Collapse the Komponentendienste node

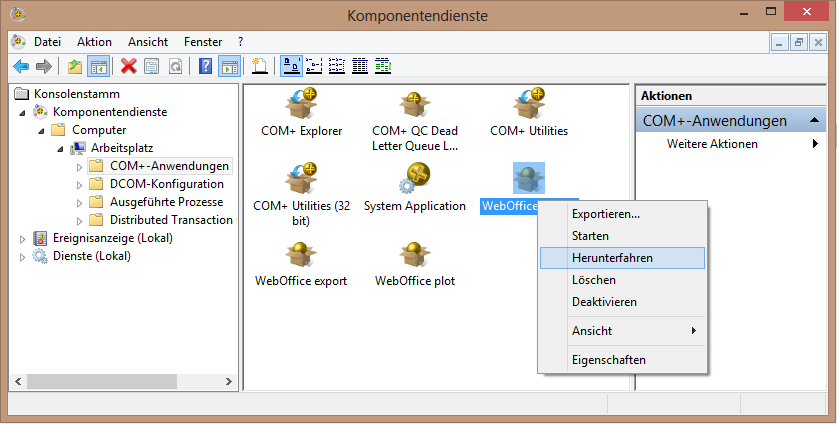(22, 113)
